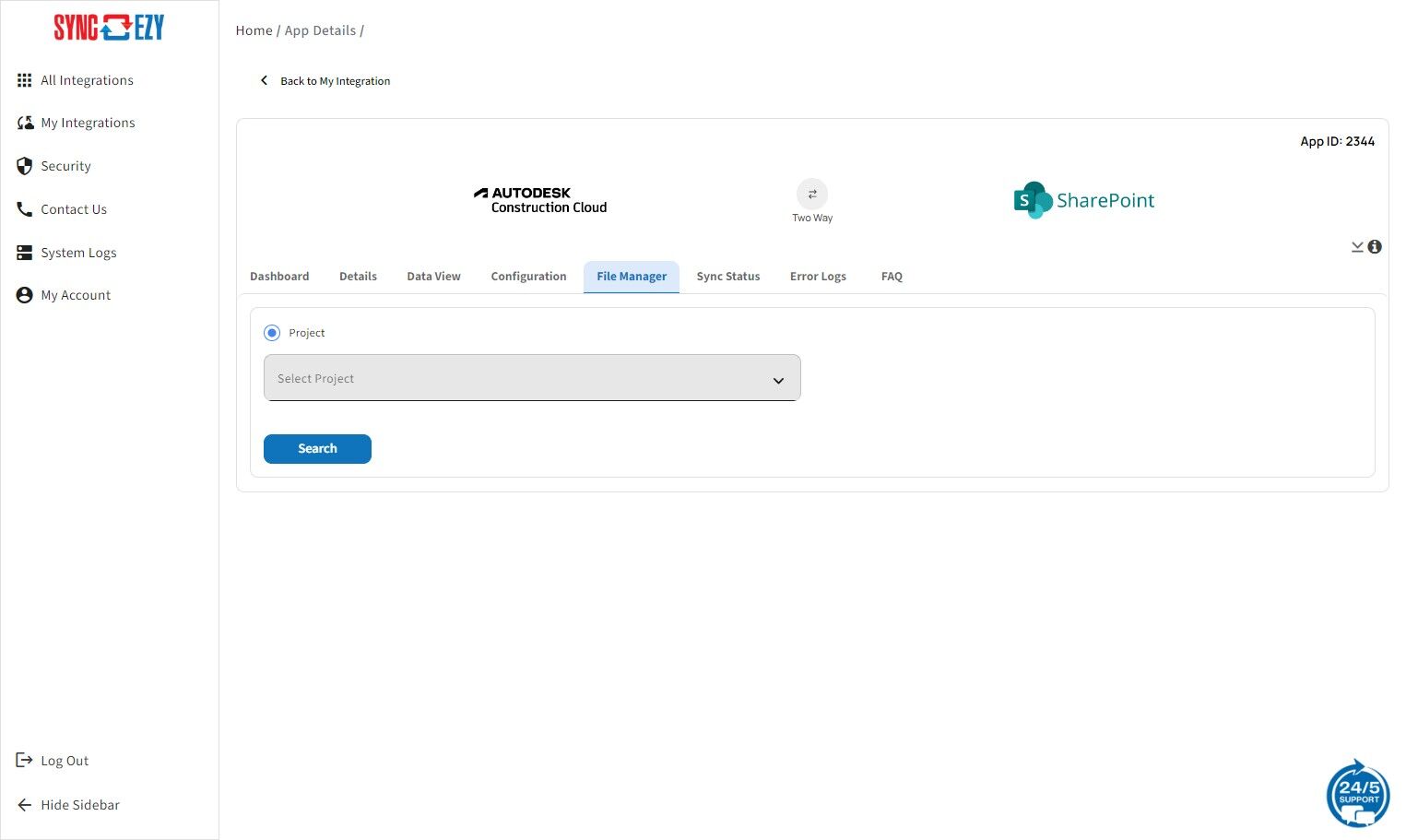
Task: Click Hide Sidebar label
Action: coord(80,805)
